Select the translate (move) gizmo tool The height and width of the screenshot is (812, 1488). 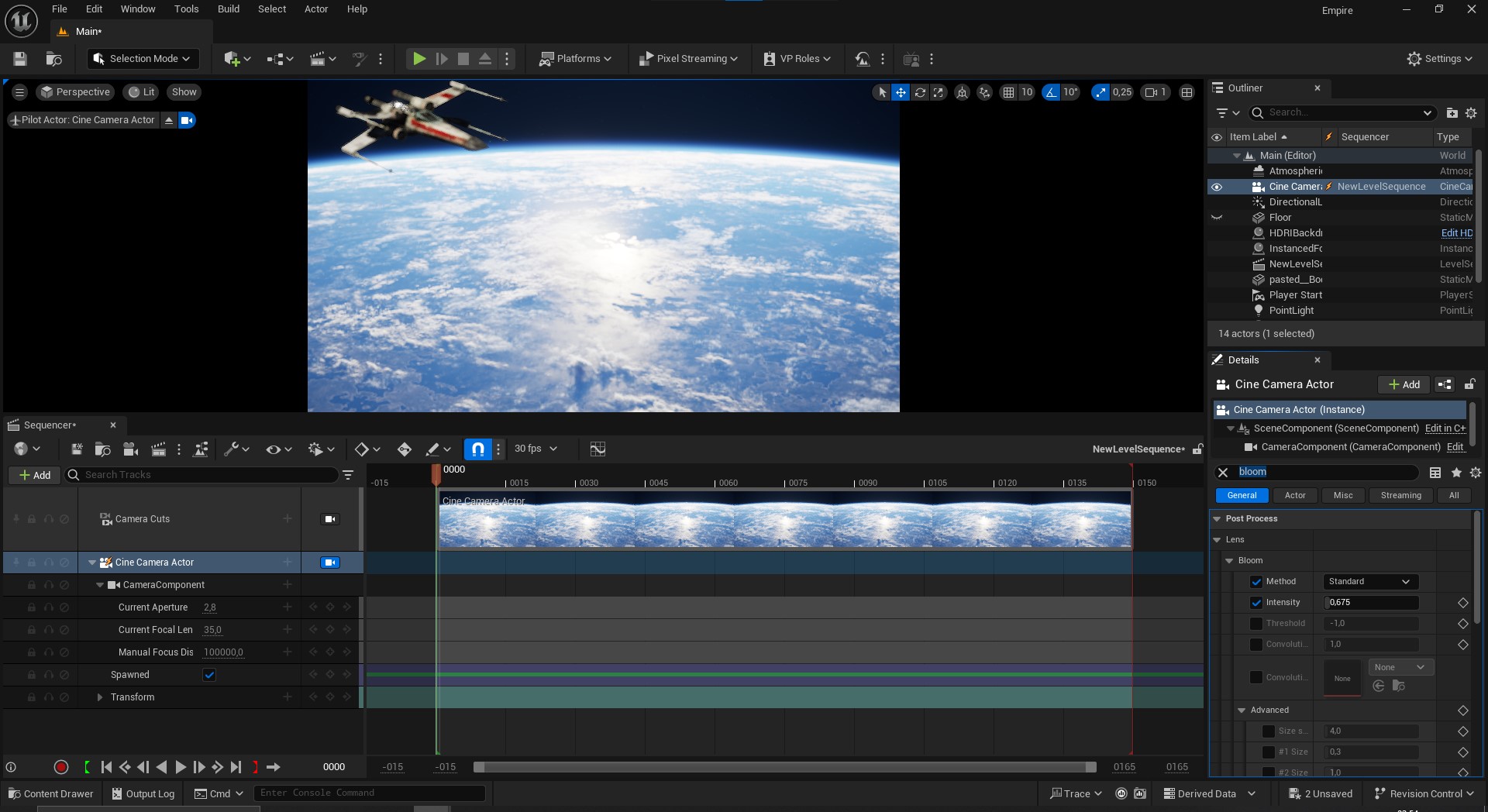point(901,92)
